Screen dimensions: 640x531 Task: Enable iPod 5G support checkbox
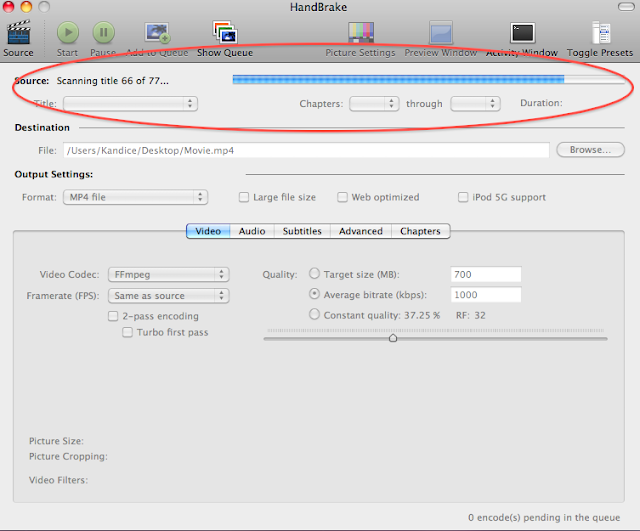[x=463, y=197]
